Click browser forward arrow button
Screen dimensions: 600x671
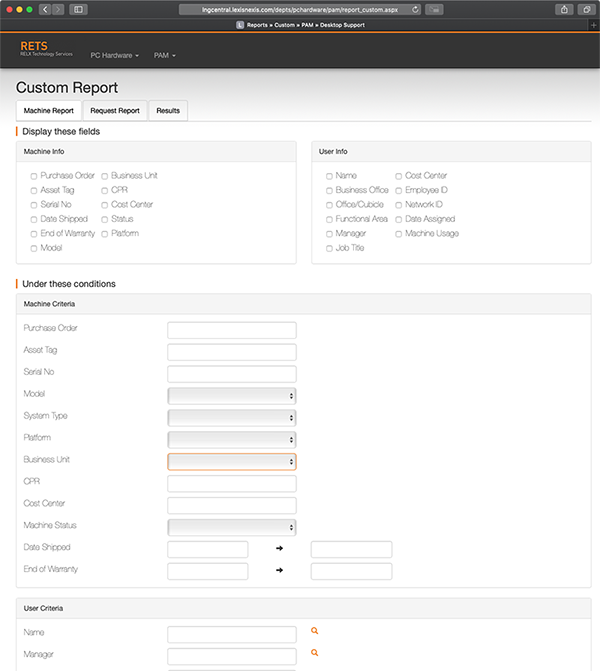click(58, 9)
